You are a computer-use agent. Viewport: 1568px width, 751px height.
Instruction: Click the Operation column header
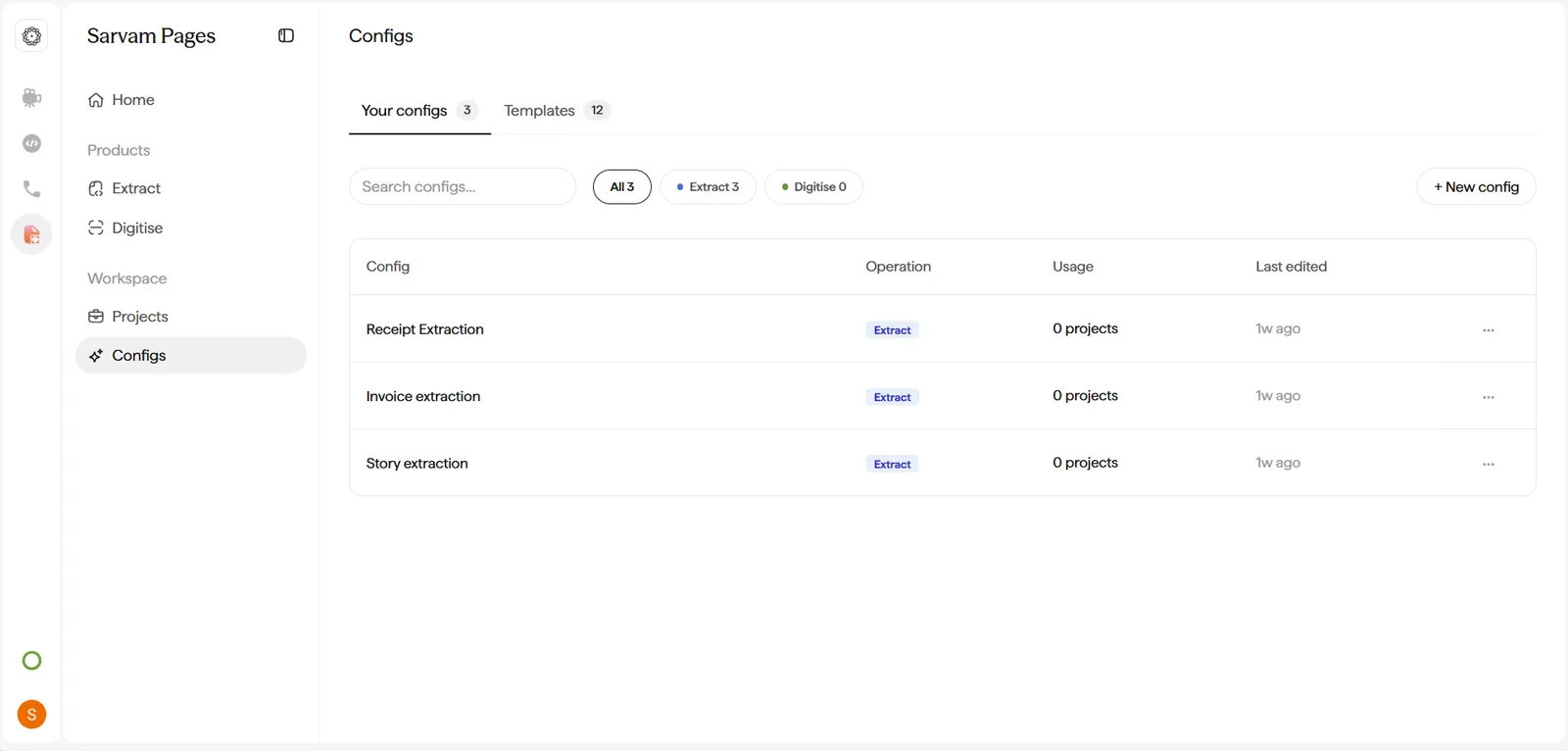coord(899,267)
